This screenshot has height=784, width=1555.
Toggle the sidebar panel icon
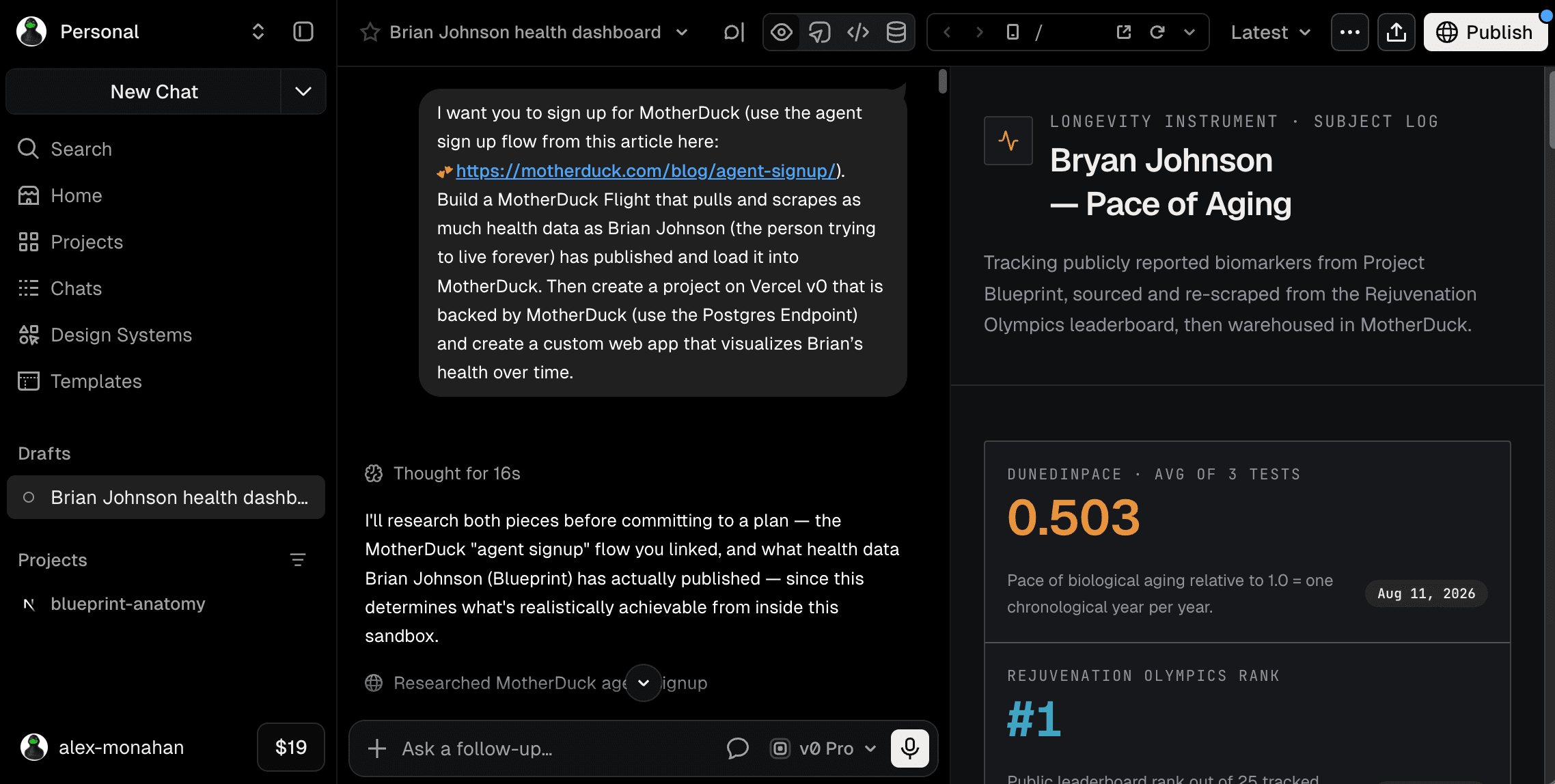pos(303,31)
